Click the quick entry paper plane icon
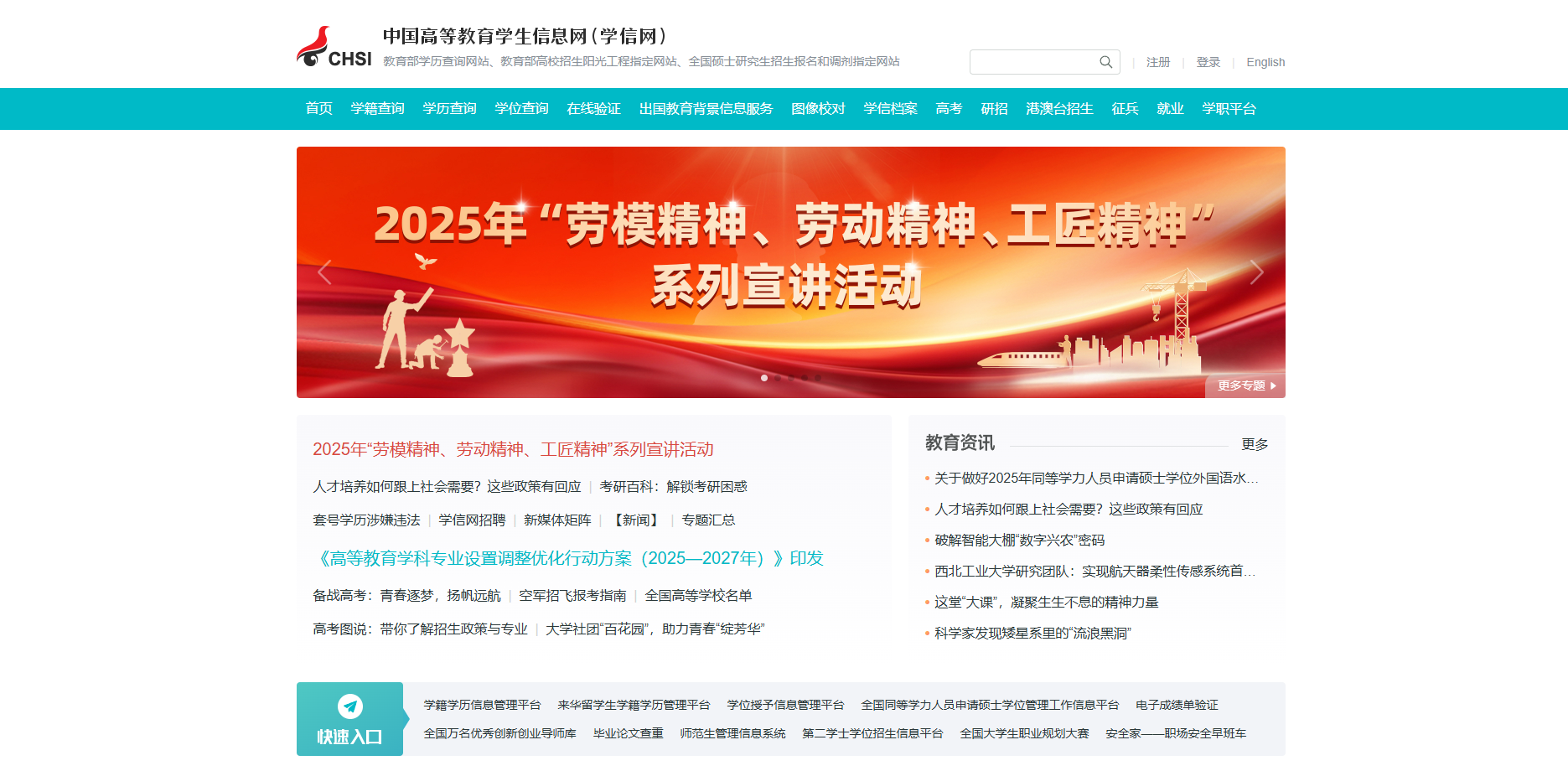This screenshot has width=1568, height=771. pyautogui.click(x=349, y=706)
